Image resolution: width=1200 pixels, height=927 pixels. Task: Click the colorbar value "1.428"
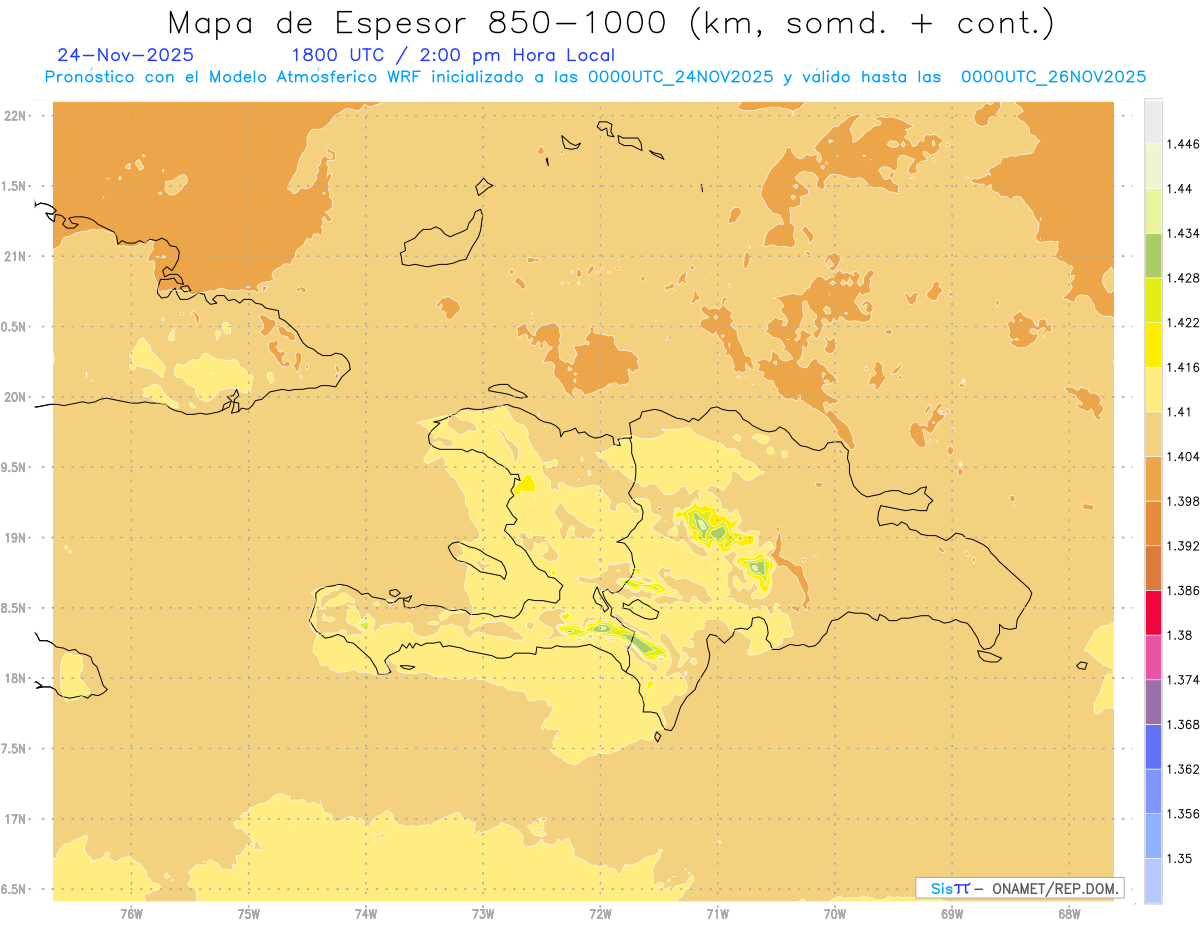(x=1183, y=278)
